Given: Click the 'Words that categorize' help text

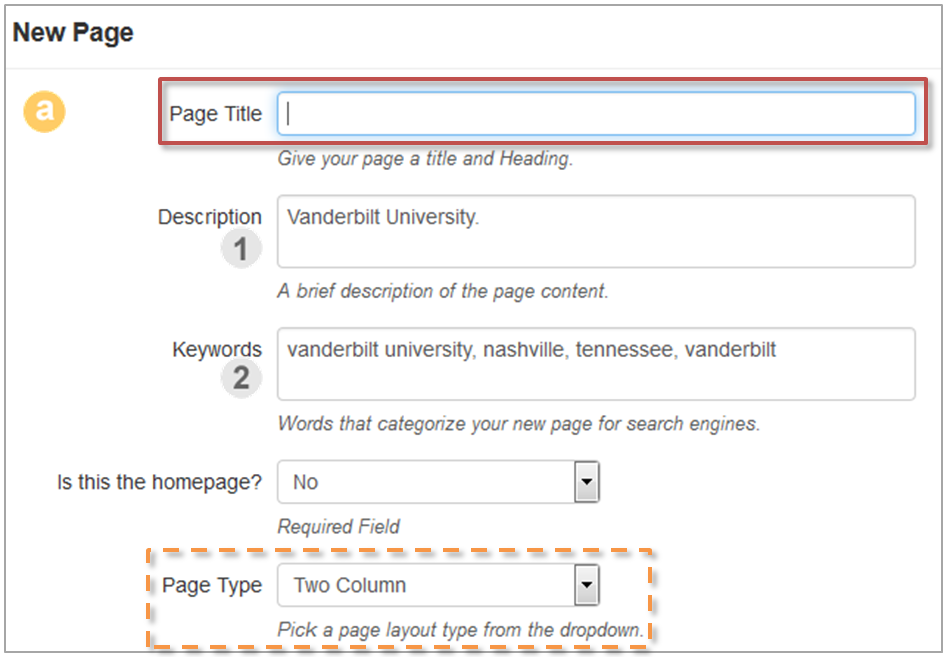Looking at the screenshot, I should 518,424.
